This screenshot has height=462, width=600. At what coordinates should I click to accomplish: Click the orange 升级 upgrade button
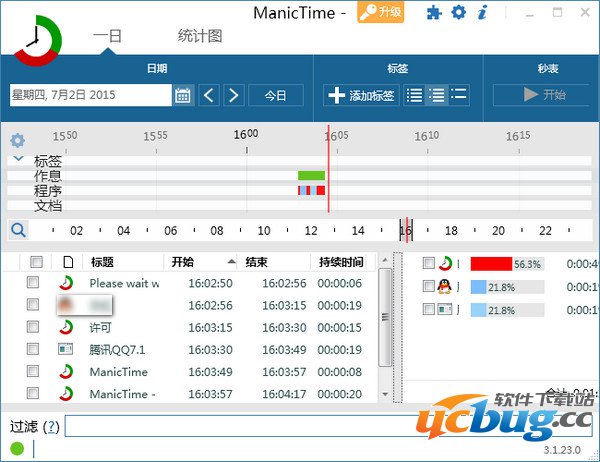(x=380, y=12)
